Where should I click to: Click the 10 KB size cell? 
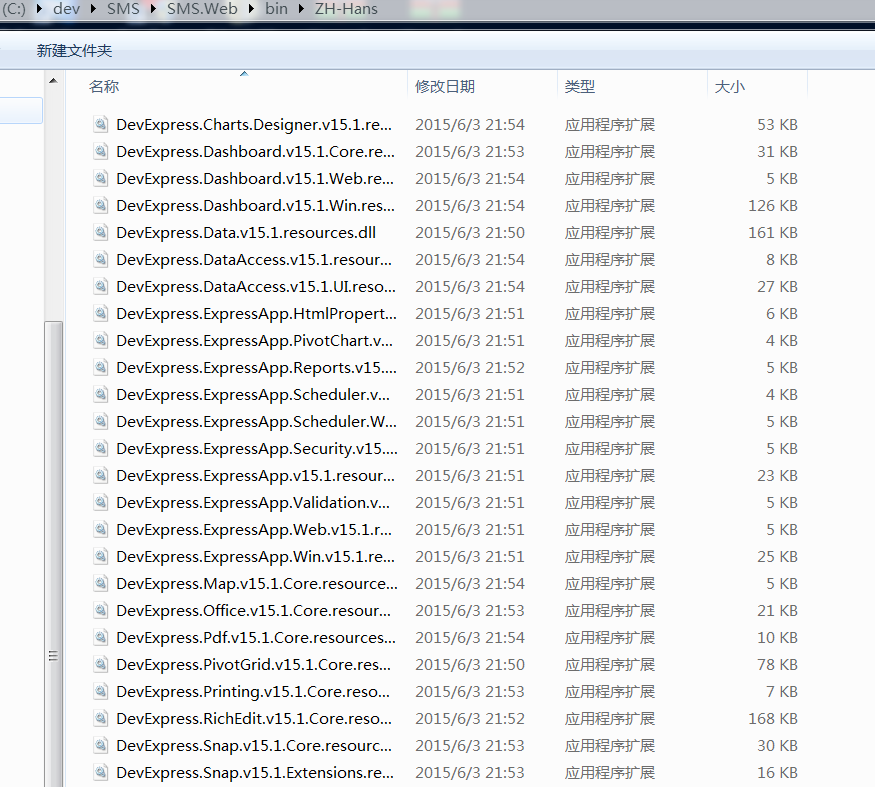777,637
